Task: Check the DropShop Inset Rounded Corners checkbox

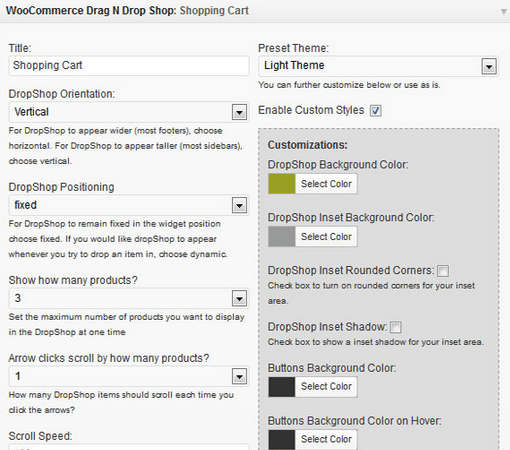Action: [x=443, y=271]
